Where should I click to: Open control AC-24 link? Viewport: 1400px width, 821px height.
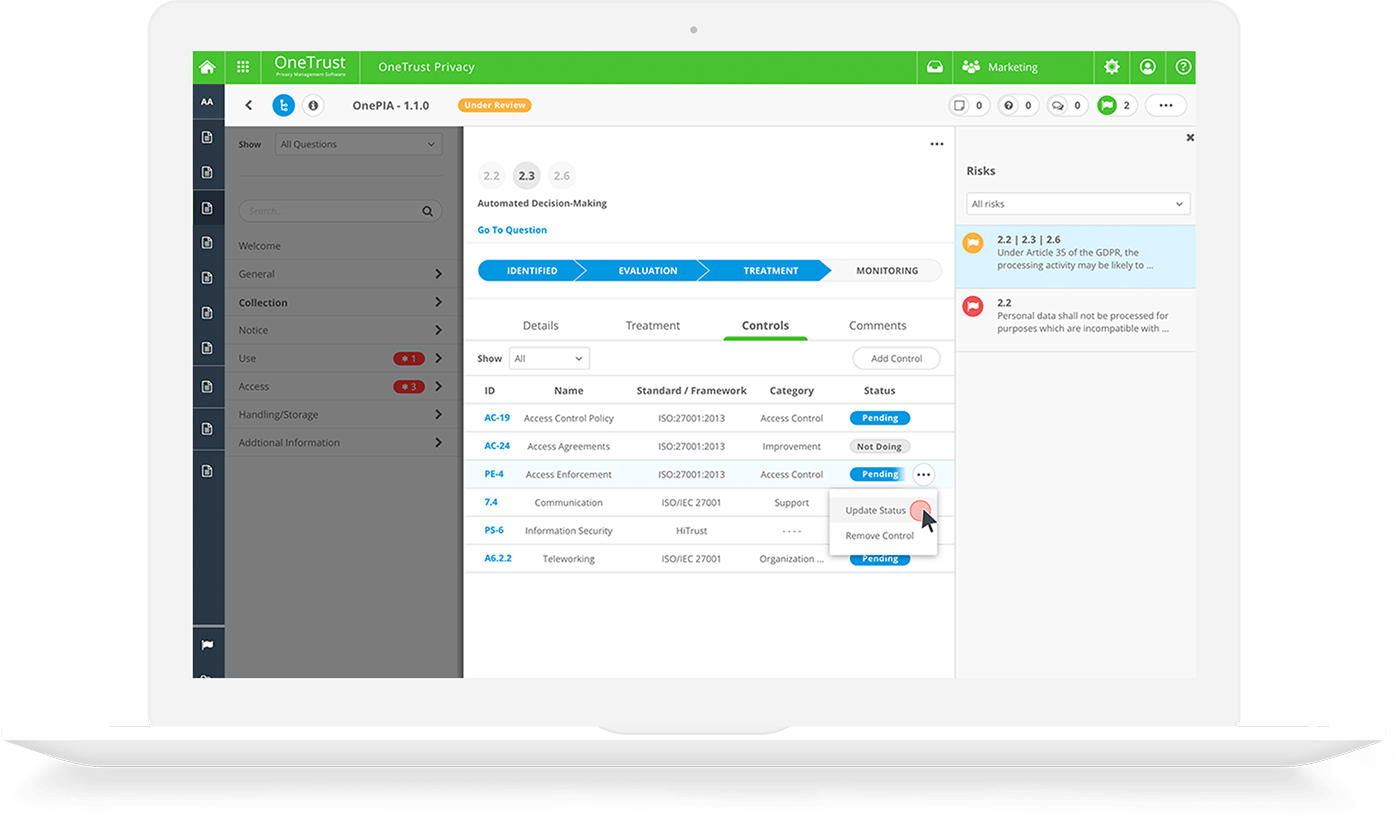click(x=497, y=446)
